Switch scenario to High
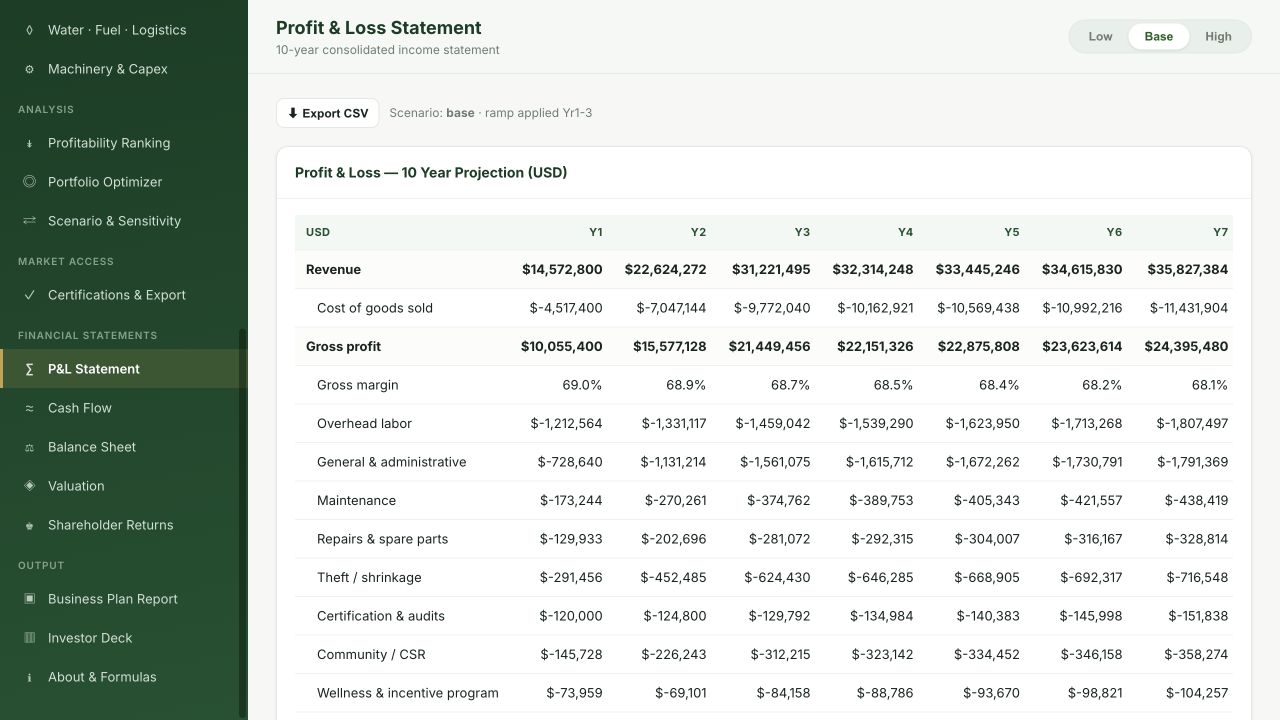Image resolution: width=1280 pixels, height=720 pixels. (1218, 37)
